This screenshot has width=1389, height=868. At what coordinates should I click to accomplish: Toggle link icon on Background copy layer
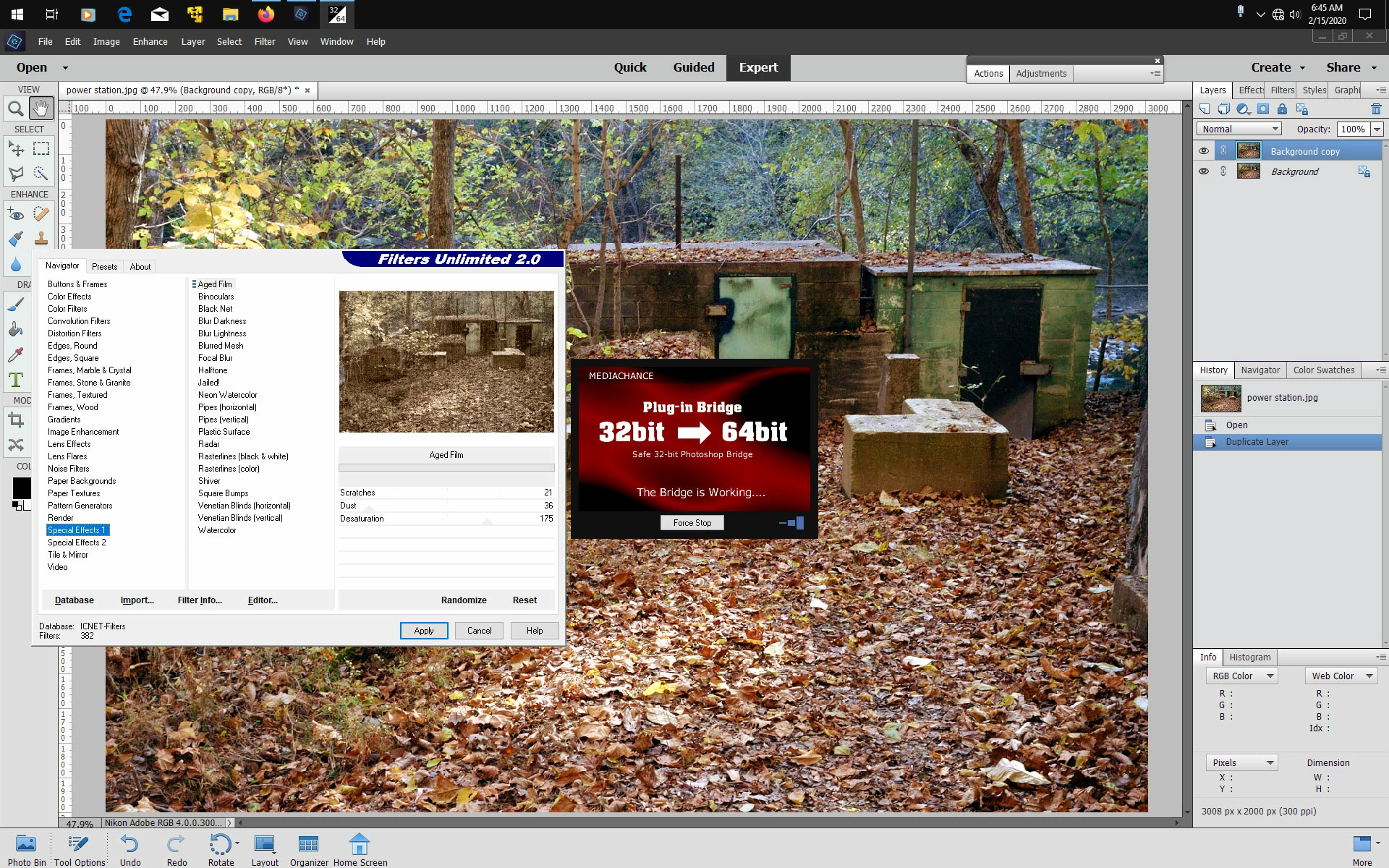point(1223,150)
